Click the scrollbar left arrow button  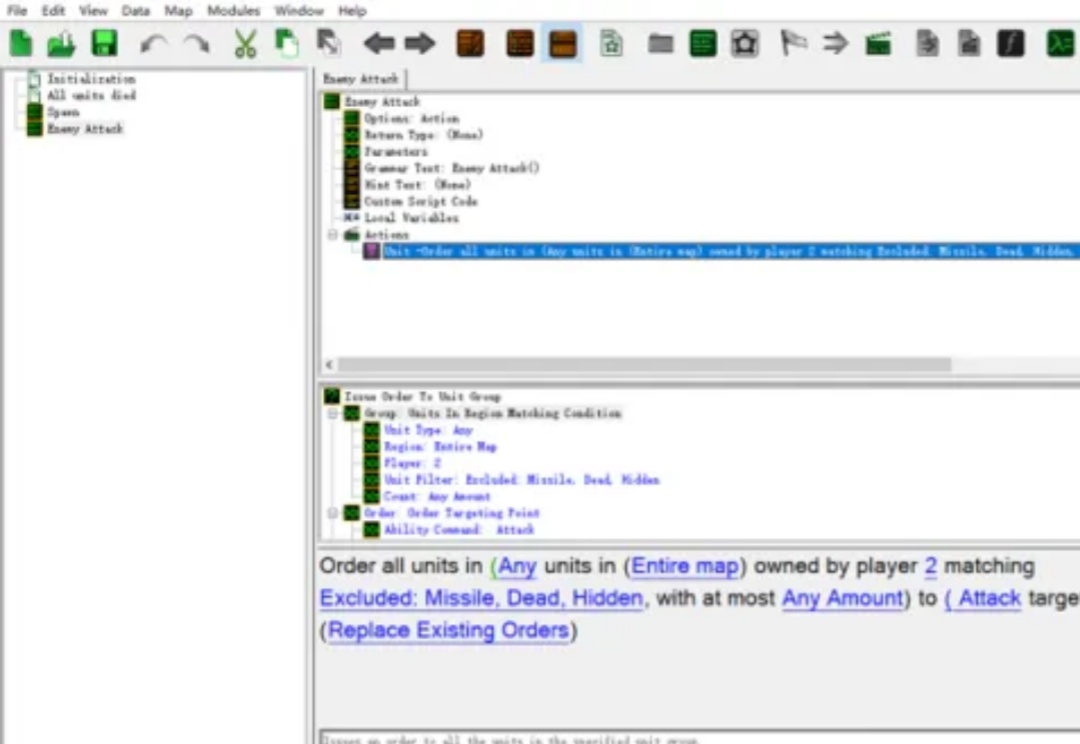[x=329, y=364]
